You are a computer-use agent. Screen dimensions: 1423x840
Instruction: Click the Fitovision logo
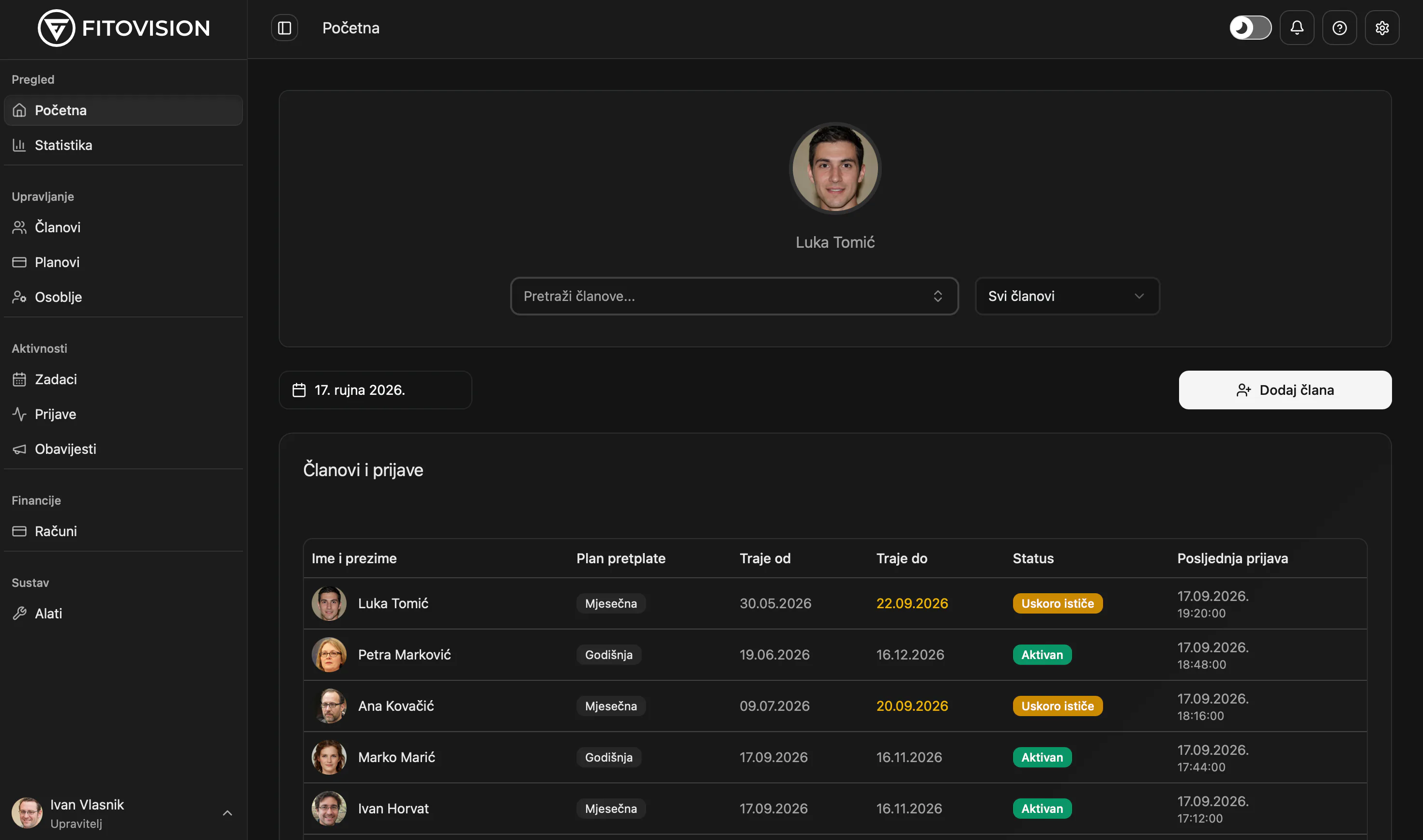point(123,28)
